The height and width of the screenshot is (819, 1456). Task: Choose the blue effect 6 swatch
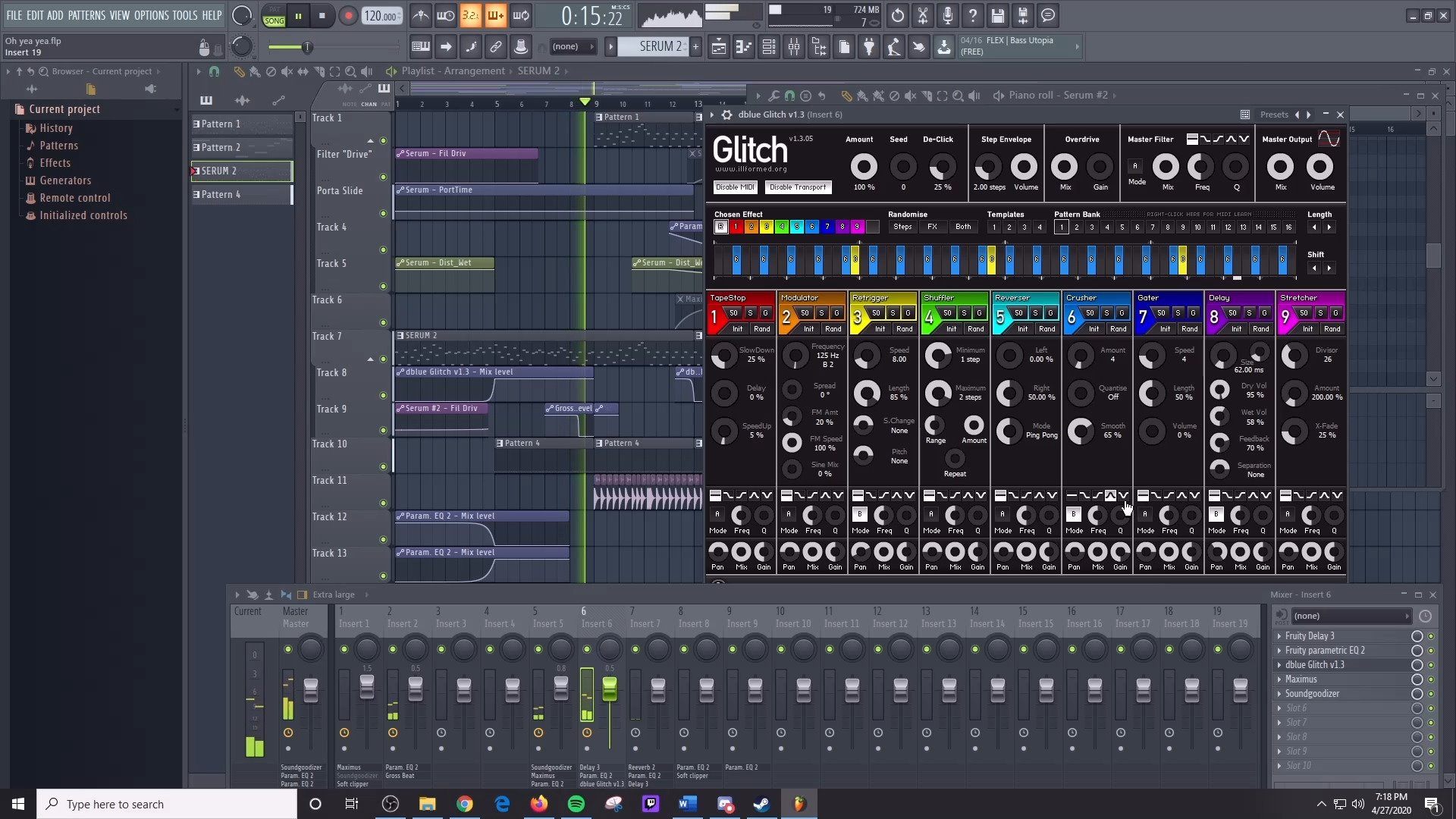click(811, 227)
